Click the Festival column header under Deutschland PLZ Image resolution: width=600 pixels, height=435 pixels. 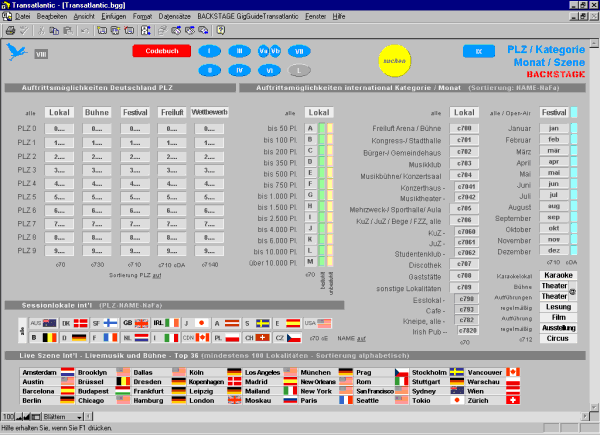tap(136, 113)
